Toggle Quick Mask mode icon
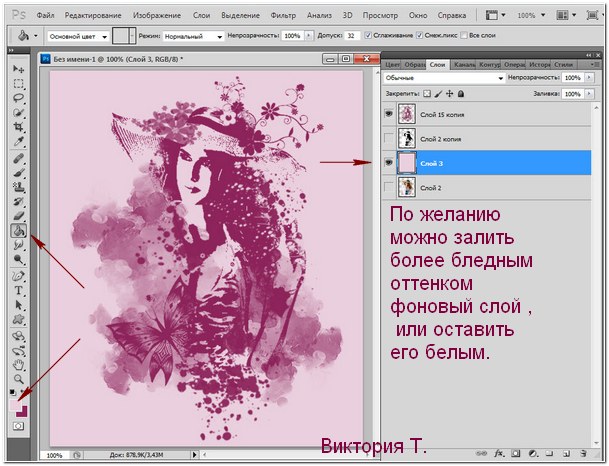Viewport: 609px width, 466px height. [18, 426]
